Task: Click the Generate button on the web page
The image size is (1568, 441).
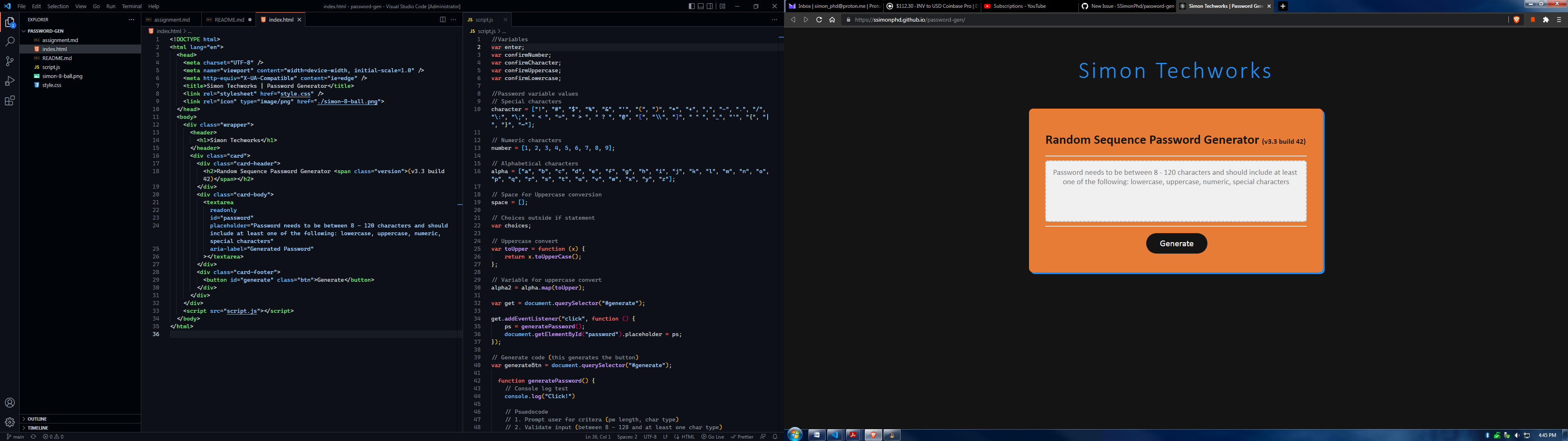Action: (x=1176, y=244)
